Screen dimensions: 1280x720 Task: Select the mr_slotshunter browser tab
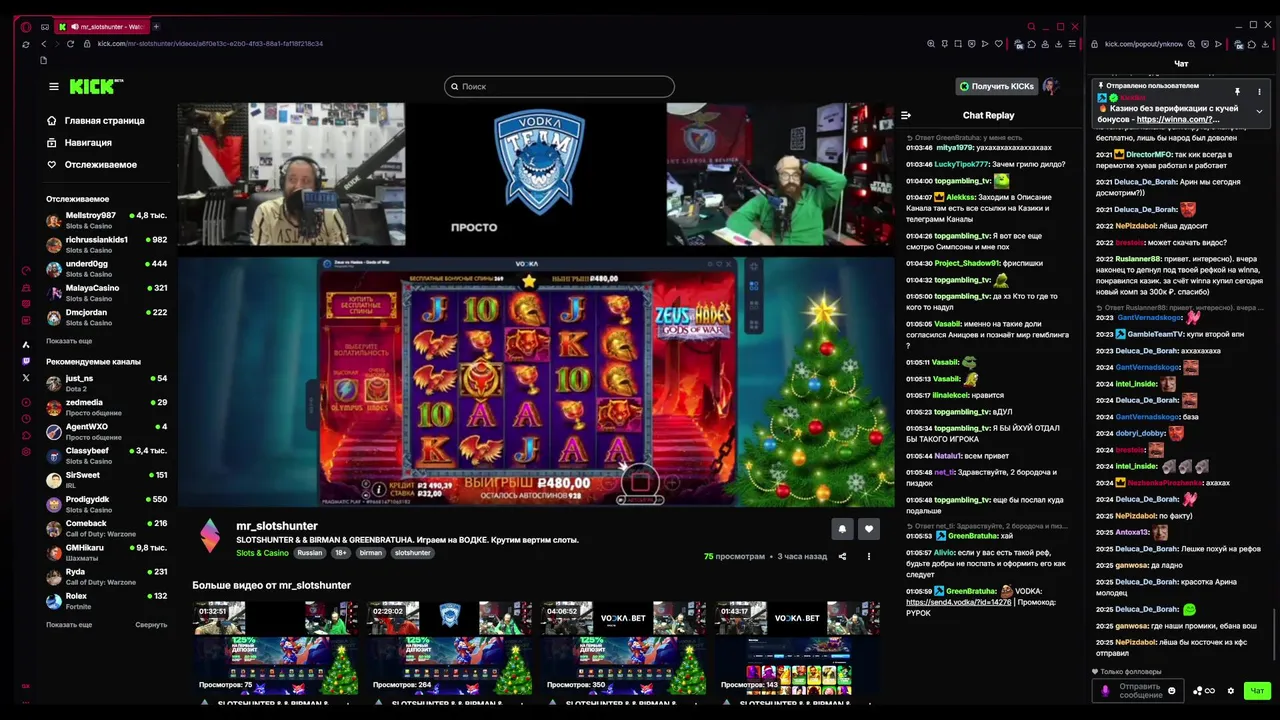tap(102, 27)
